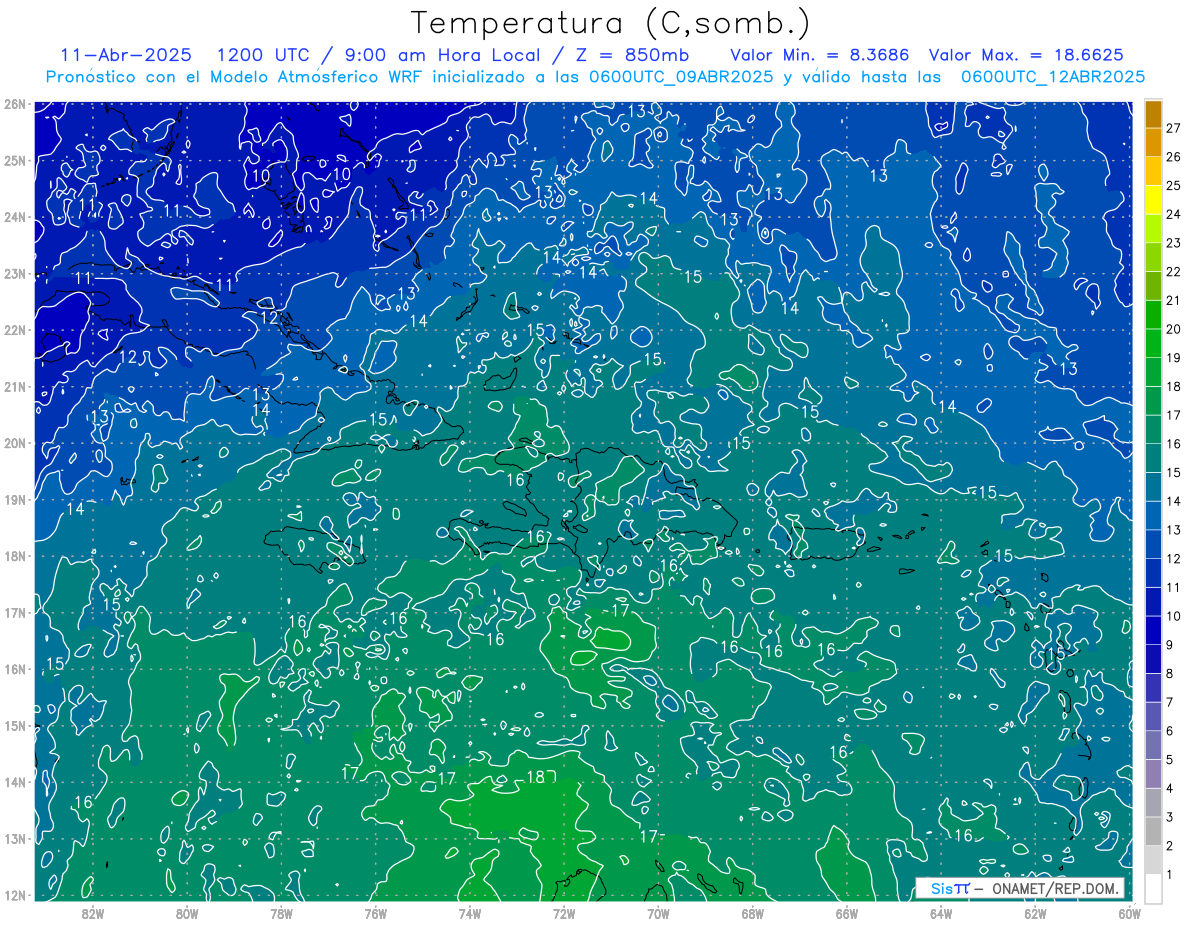Click the '19N' latitude label

pos(14,500)
